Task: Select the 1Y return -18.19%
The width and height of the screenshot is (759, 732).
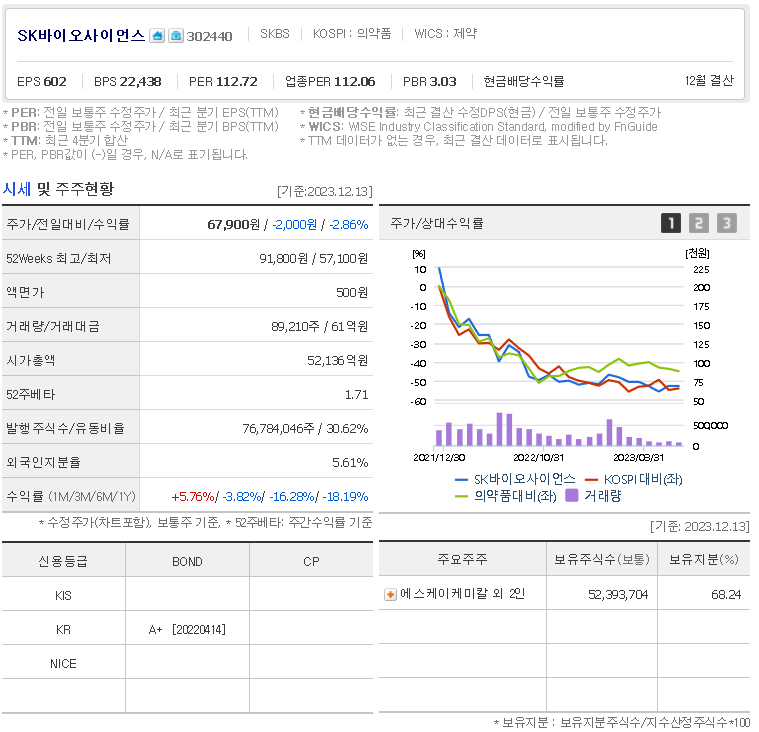Action: [345, 497]
